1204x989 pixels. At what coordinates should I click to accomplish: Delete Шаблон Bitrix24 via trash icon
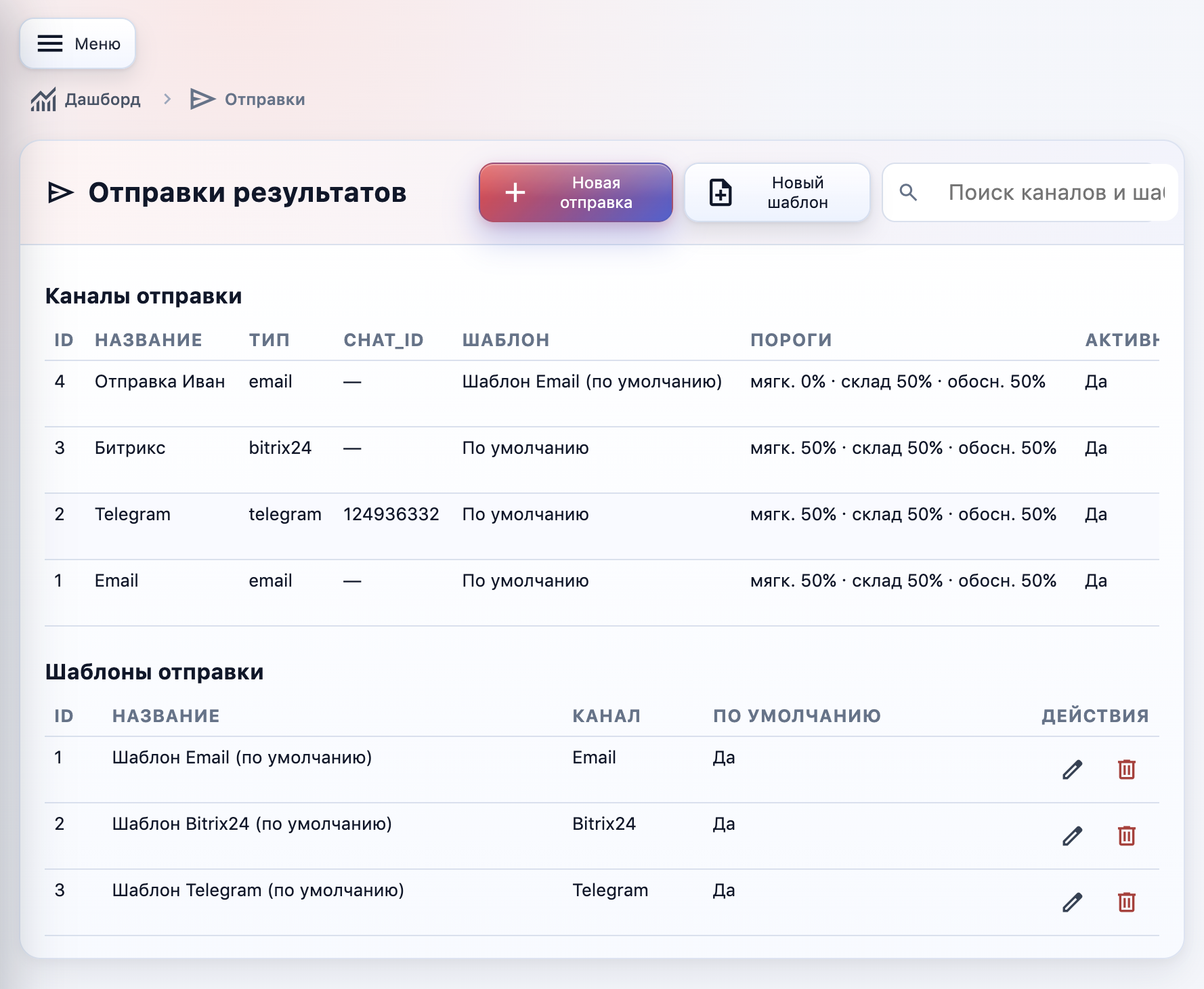coord(1126,836)
